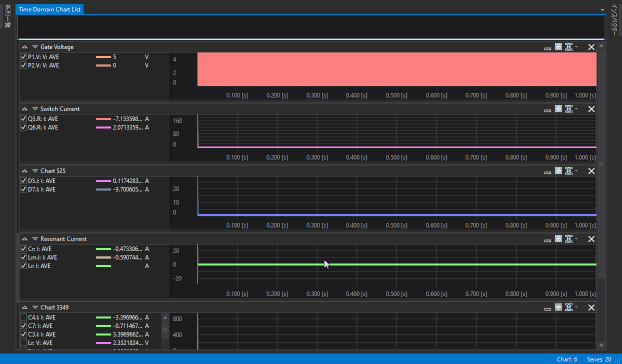Open axis-fit dropdown arrow in Resonant Current header
Image resolution: width=622 pixels, height=364 pixels.
click(576, 239)
